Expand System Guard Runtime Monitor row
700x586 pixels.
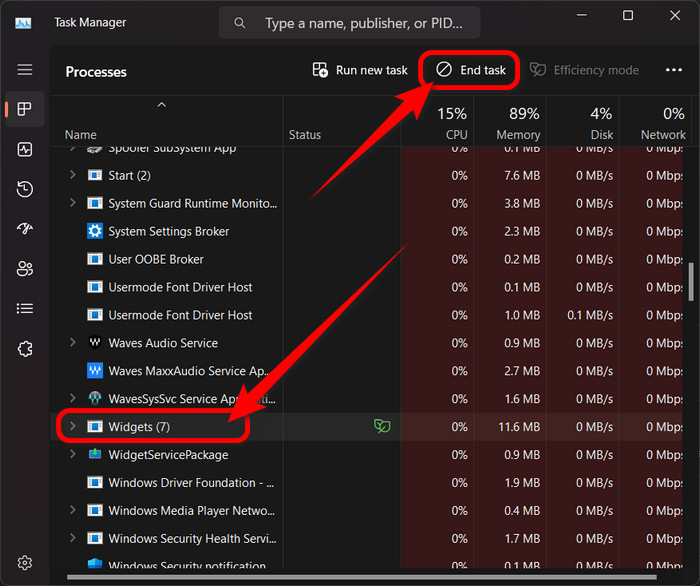pos(72,203)
